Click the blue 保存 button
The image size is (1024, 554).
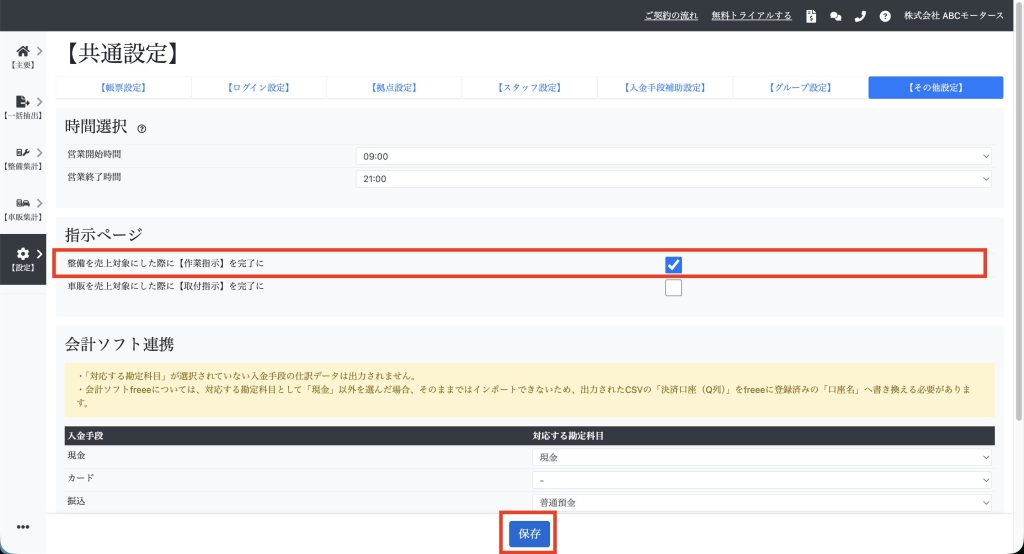(529, 534)
